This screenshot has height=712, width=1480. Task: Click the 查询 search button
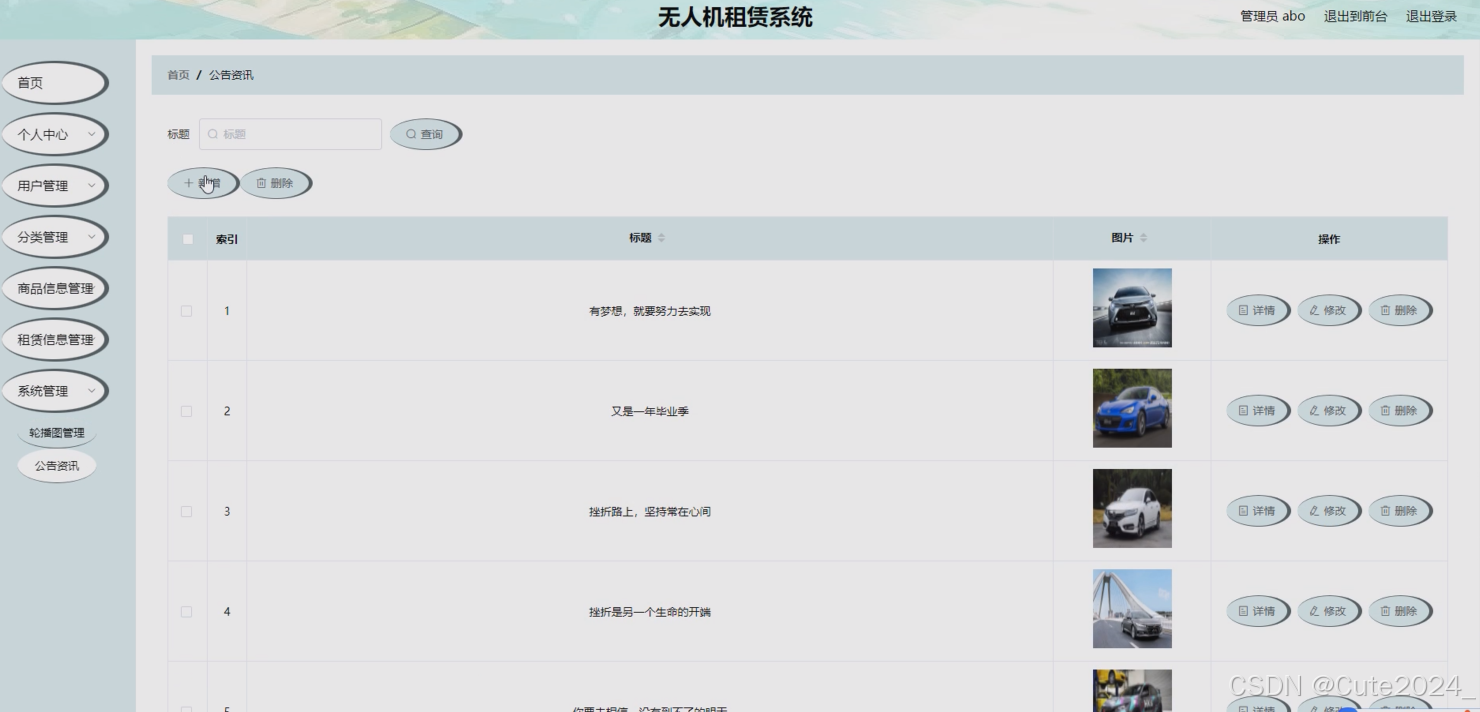point(425,134)
